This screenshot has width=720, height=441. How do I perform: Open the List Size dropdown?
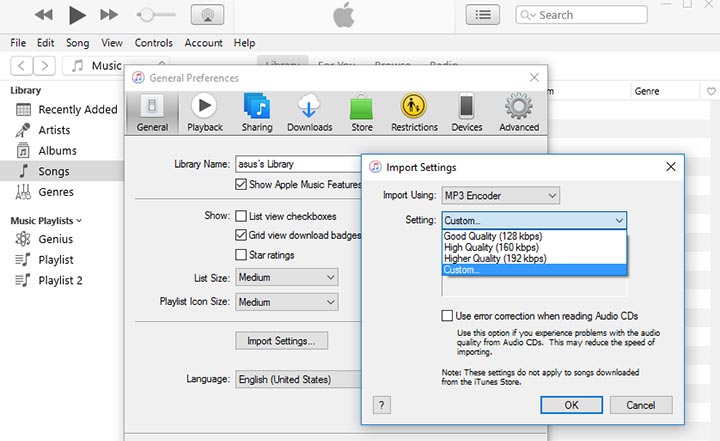tap(287, 277)
